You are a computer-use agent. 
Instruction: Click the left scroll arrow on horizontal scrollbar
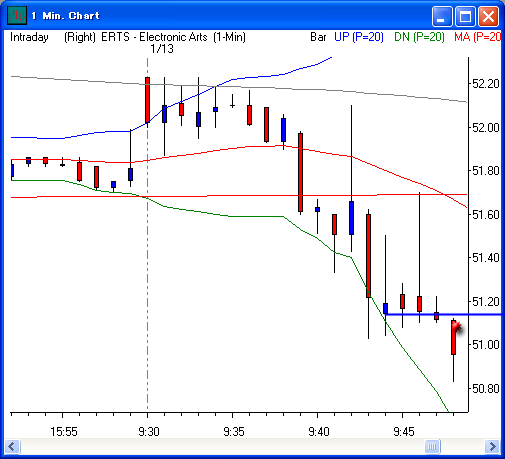(12, 446)
